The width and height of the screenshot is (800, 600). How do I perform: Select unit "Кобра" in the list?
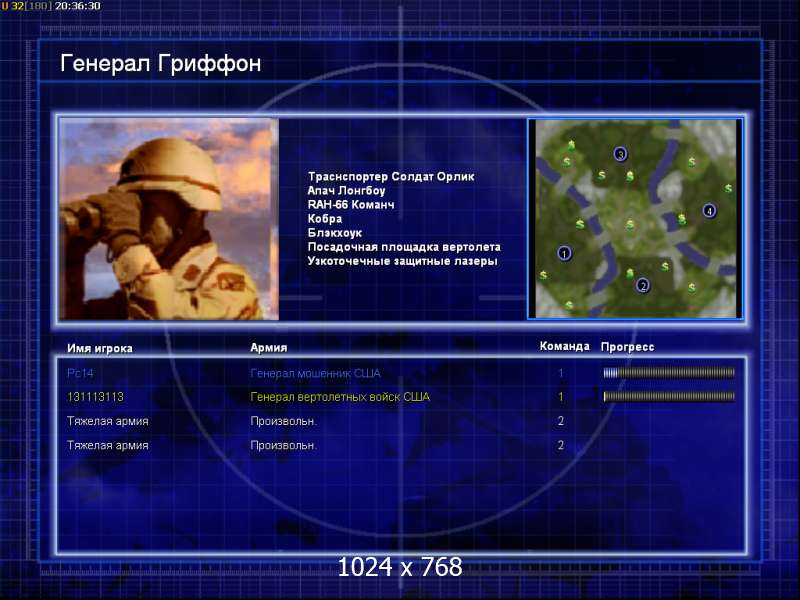(324, 219)
